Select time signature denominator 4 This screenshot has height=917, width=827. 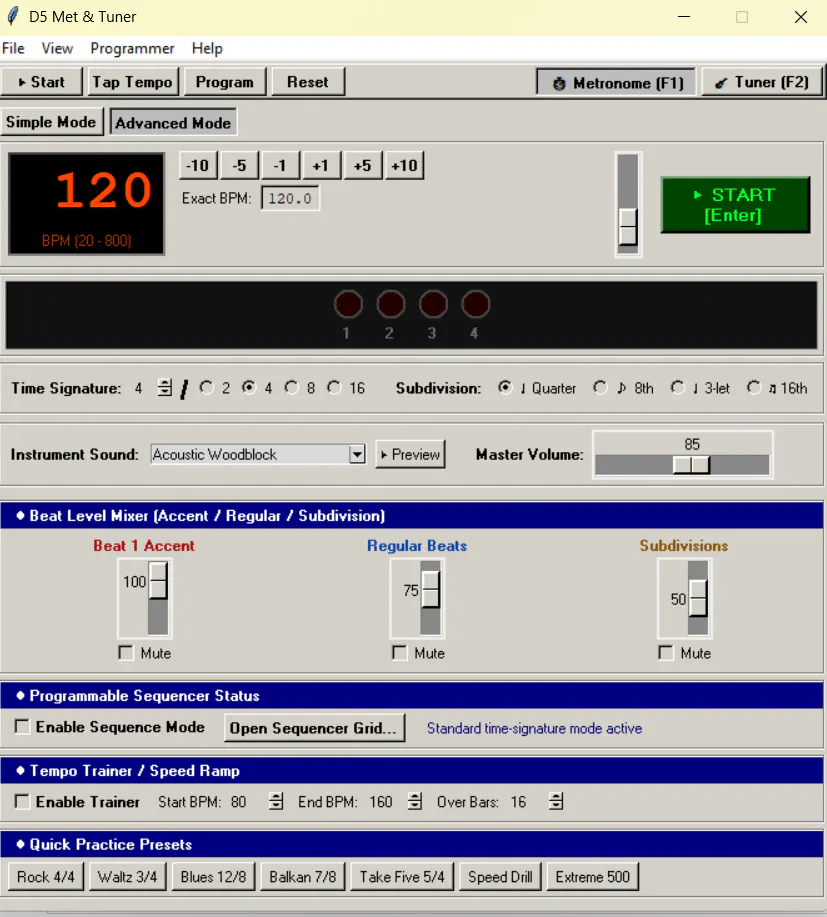[249, 388]
